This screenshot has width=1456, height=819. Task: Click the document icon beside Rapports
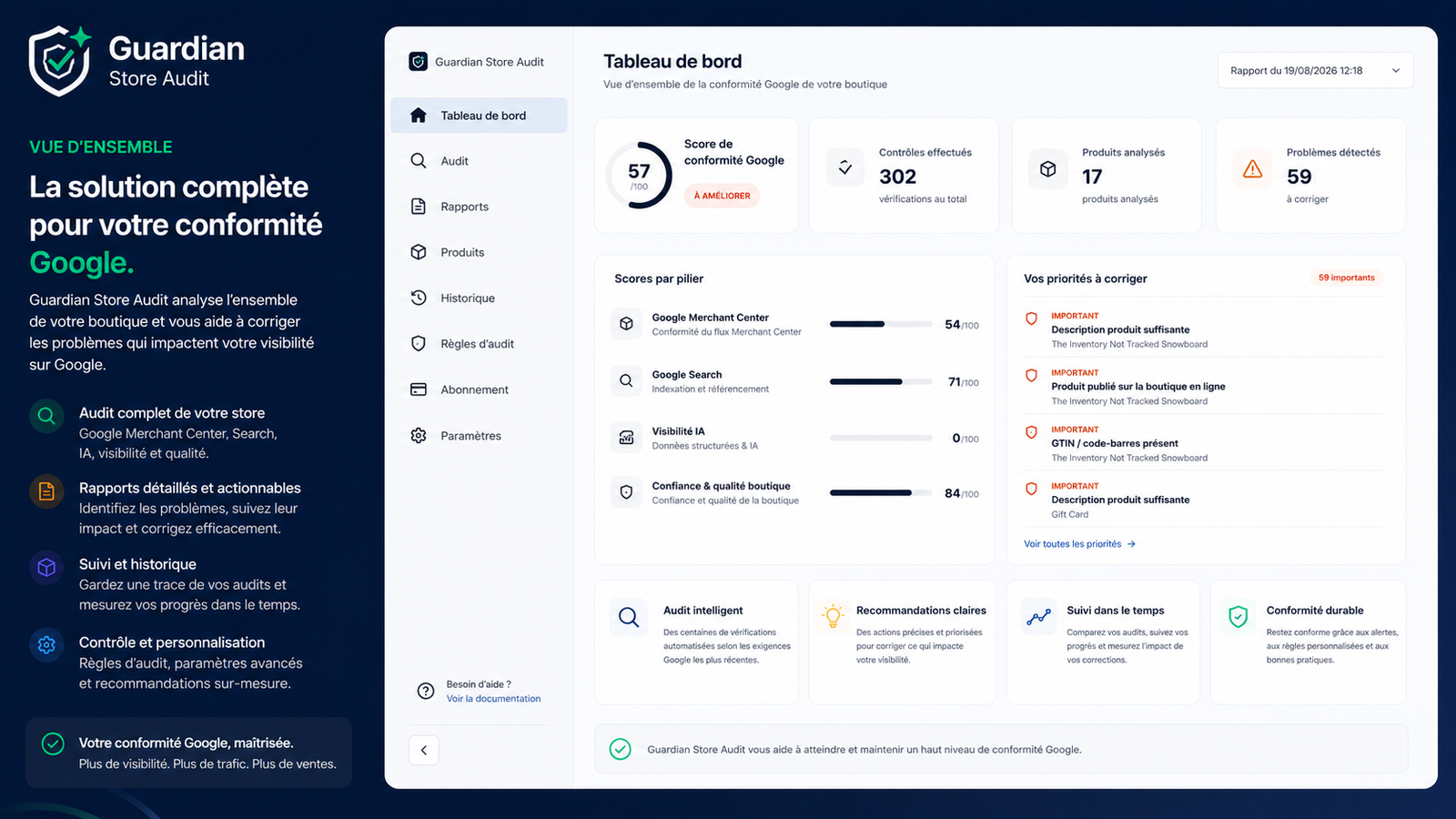click(x=419, y=207)
